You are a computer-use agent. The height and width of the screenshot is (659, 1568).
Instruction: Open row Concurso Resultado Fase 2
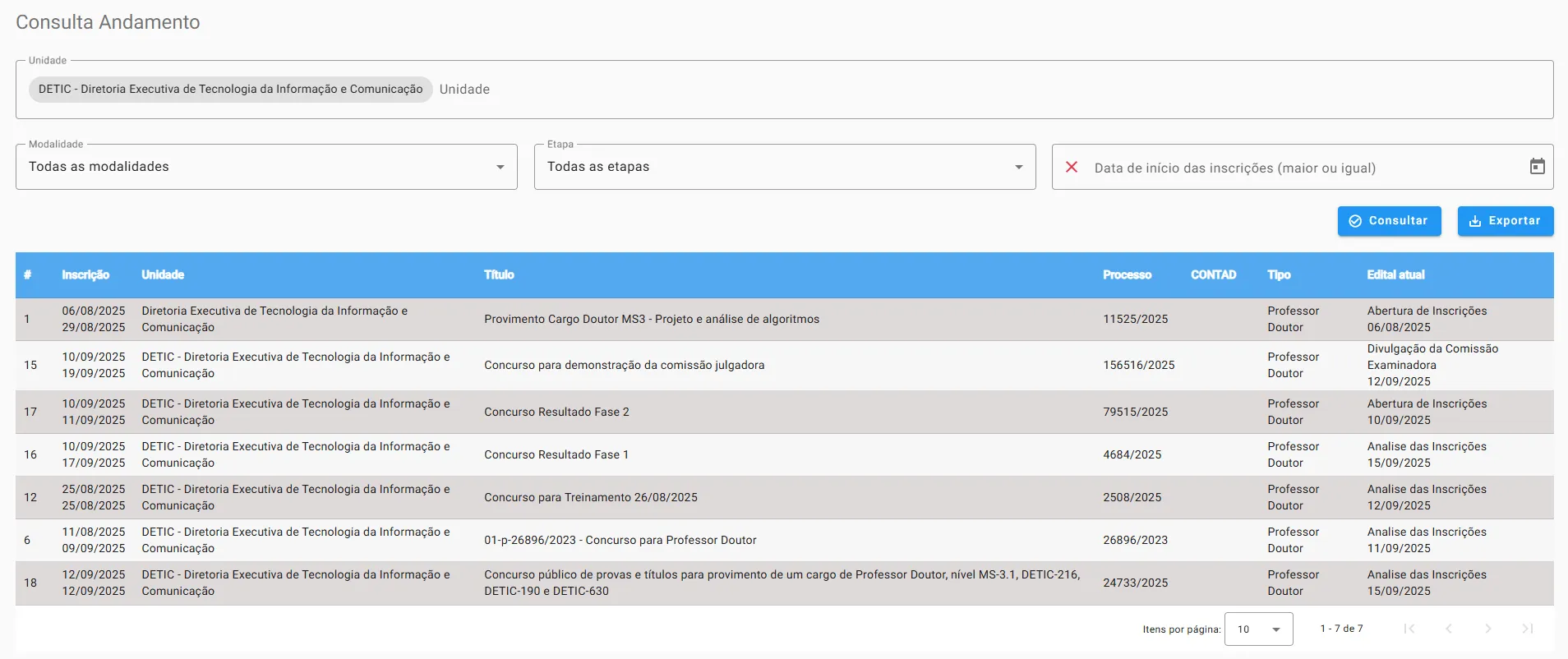[x=556, y=412]
